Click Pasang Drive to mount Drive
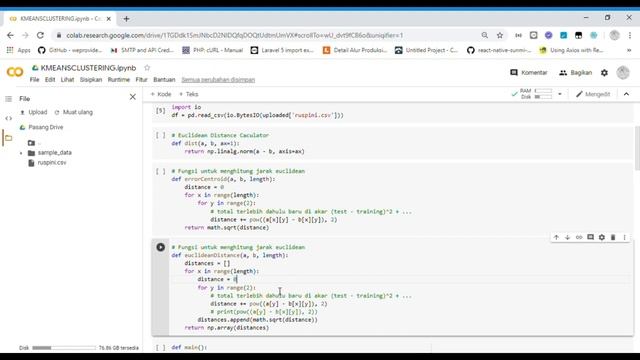Viewport: 640px width, 360px height. [x=41, y=127]
